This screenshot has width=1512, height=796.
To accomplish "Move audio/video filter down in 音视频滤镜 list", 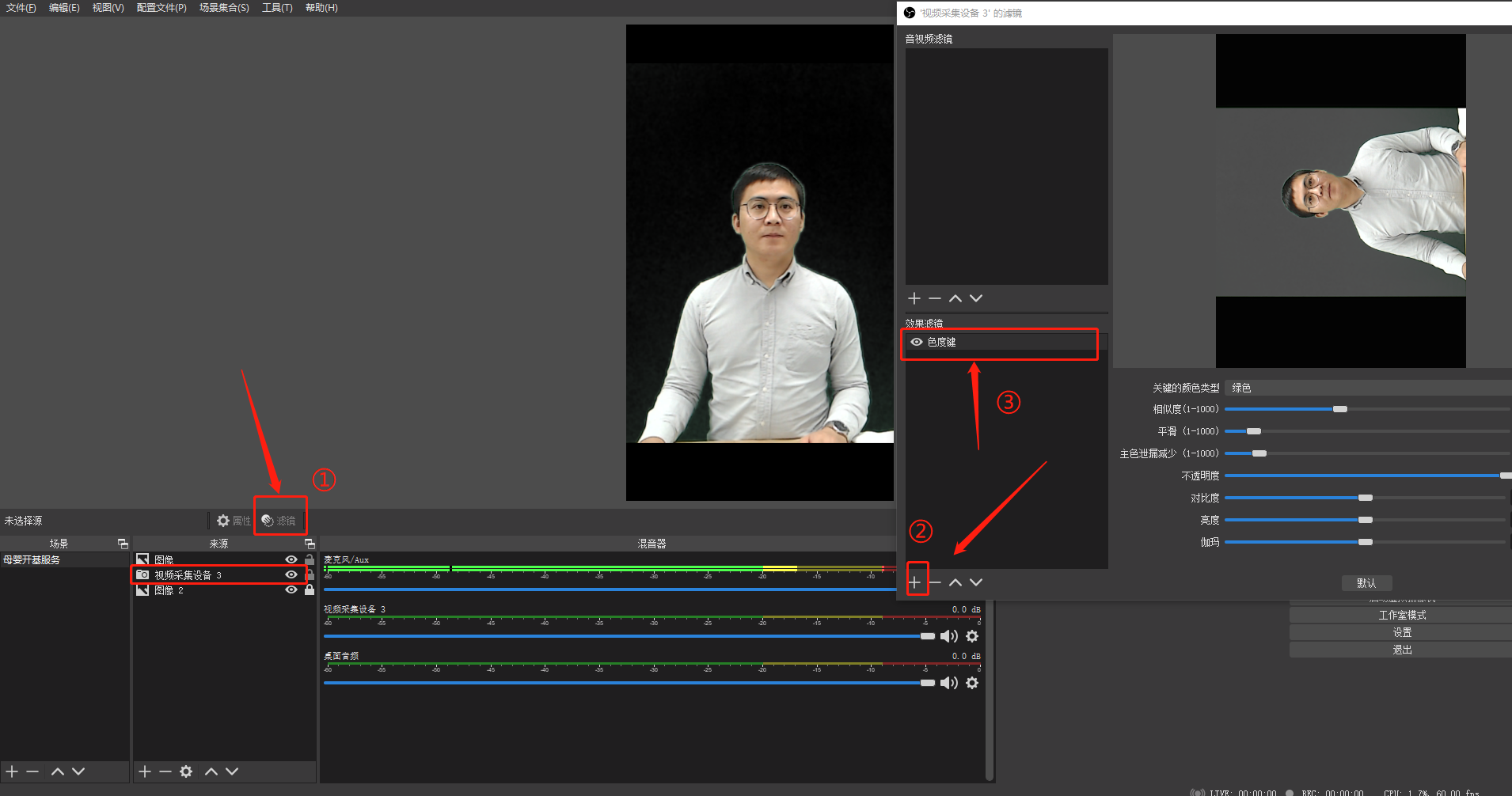I will [x=976, y=298].
